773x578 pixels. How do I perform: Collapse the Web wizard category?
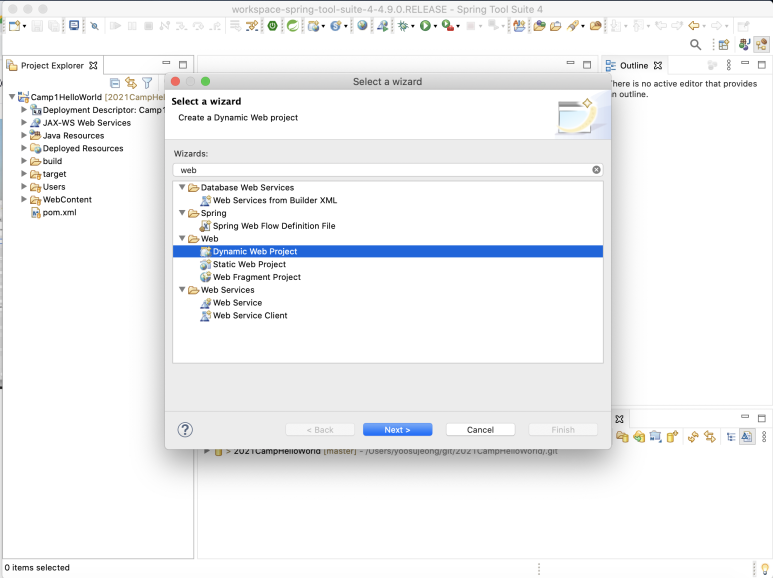pos(182,239)
